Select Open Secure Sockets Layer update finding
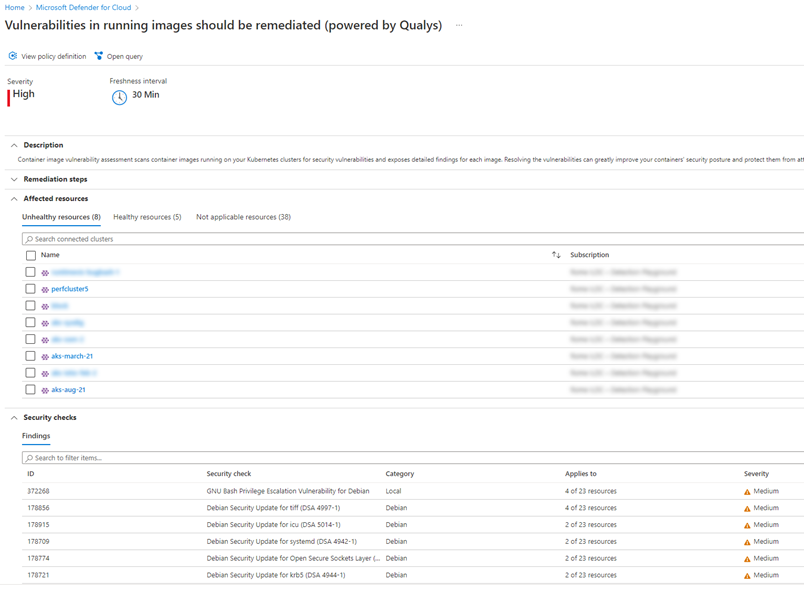 293,559
